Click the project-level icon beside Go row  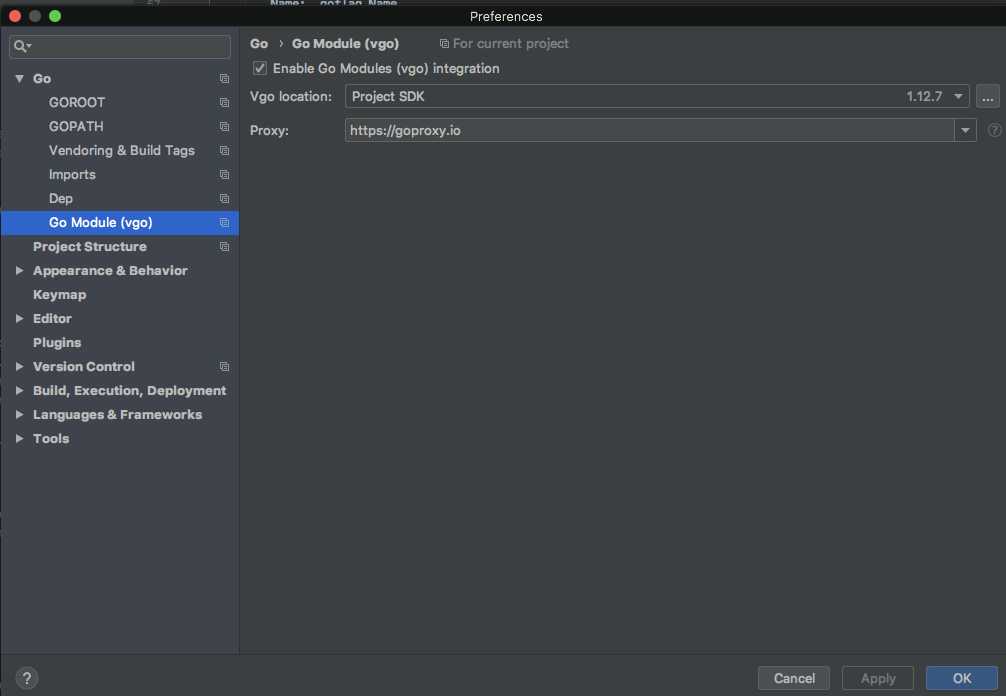point(224,78)
